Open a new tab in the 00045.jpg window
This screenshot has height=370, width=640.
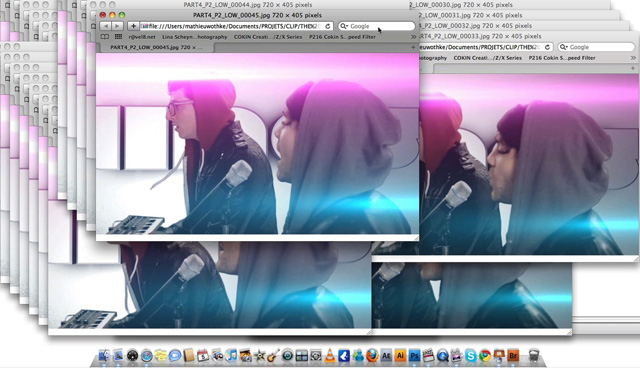coord(413,47)
